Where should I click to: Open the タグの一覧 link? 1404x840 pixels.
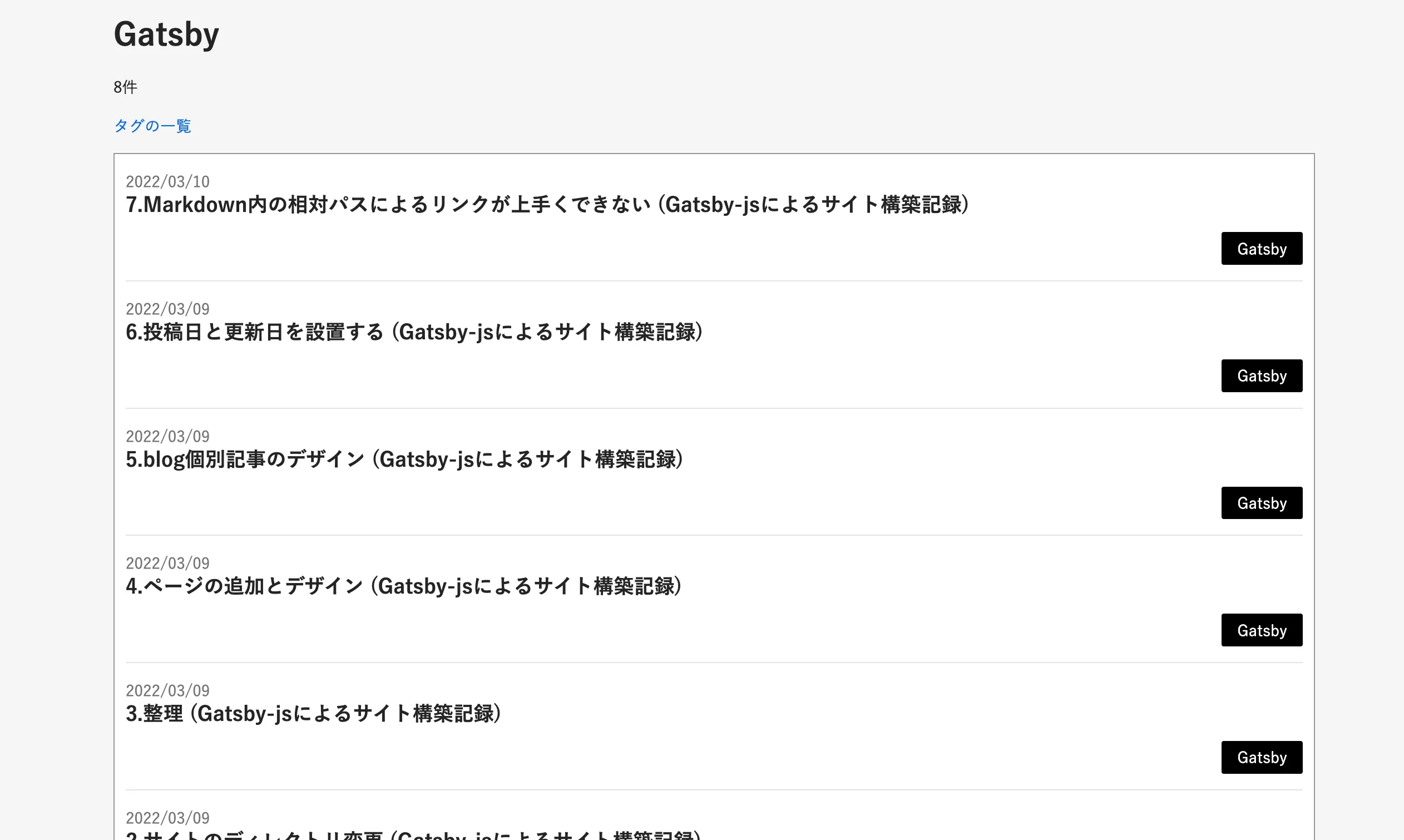pos(152,126)
